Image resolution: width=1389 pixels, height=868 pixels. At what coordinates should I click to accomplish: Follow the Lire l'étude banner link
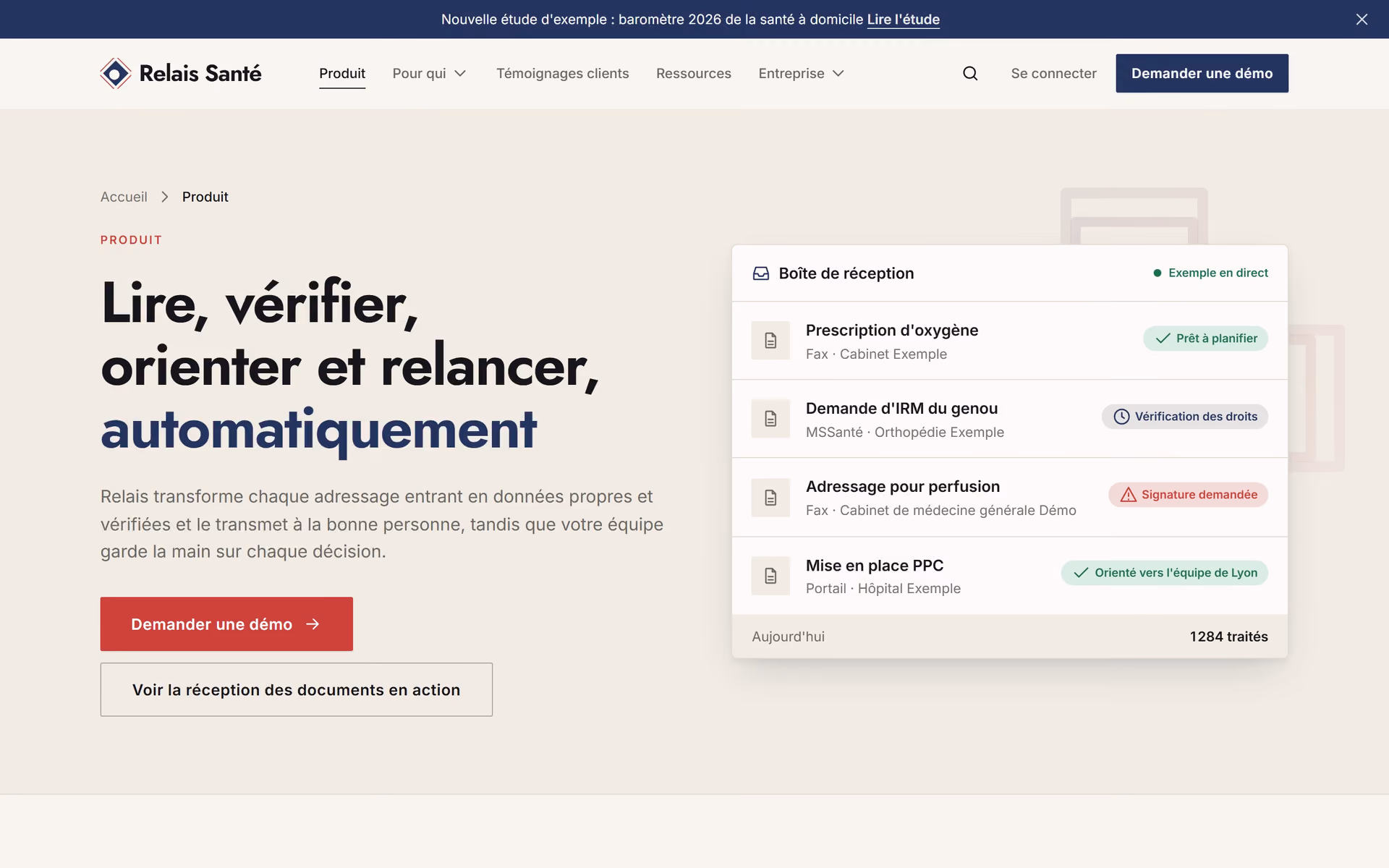pyautogui.click(x=904, y=20)
